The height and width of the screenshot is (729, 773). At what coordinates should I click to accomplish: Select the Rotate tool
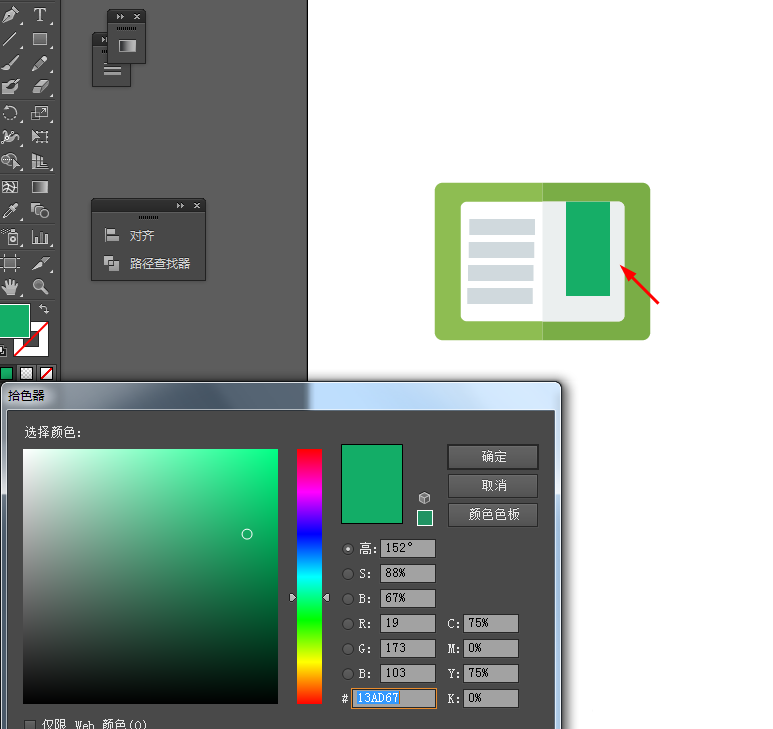pos(11,113)
